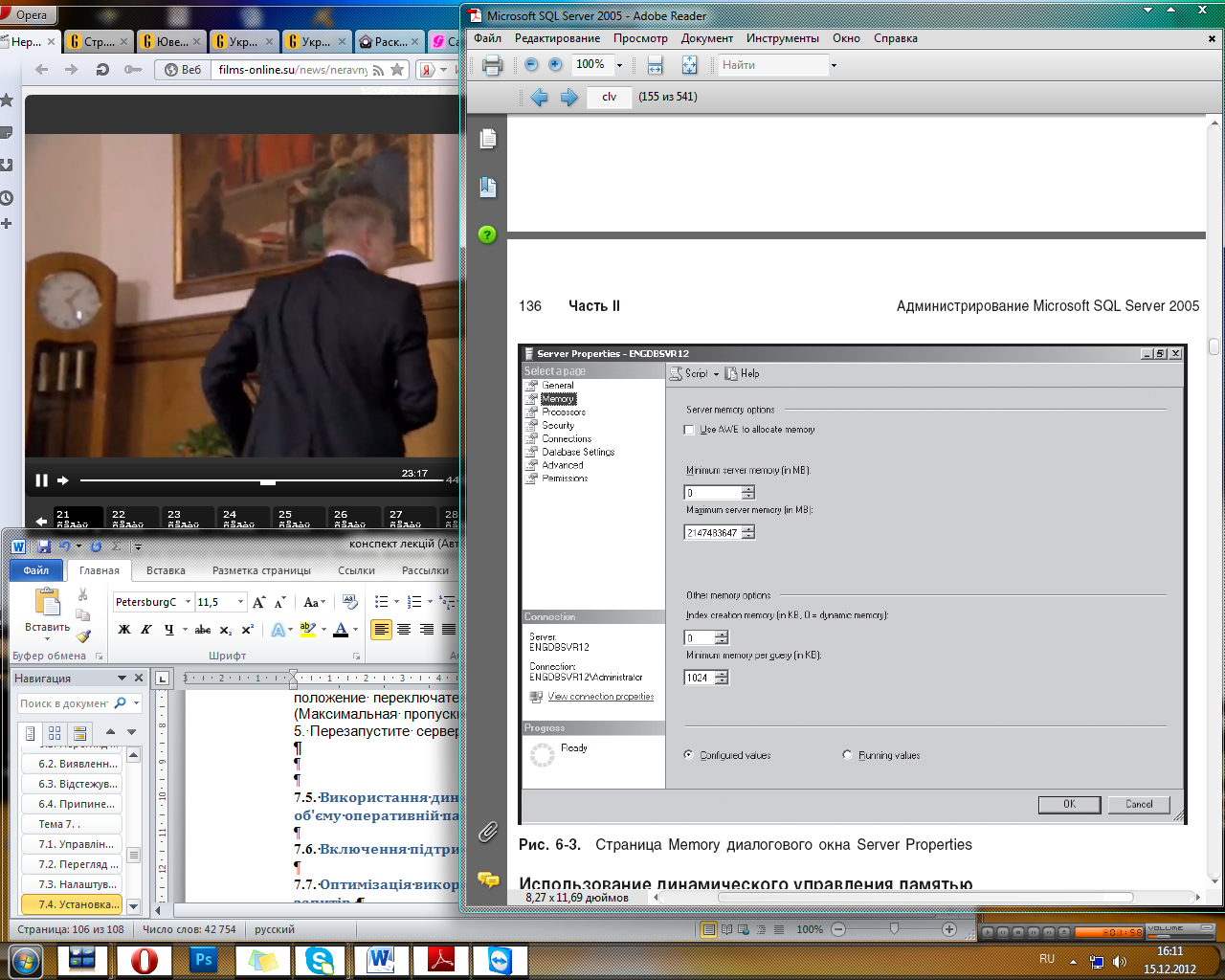The width and height of the screenshot is (1225, 980).
Task: Open zoom level dropdown in Reader
Action: pyautogui.click(x=619, y=65)
